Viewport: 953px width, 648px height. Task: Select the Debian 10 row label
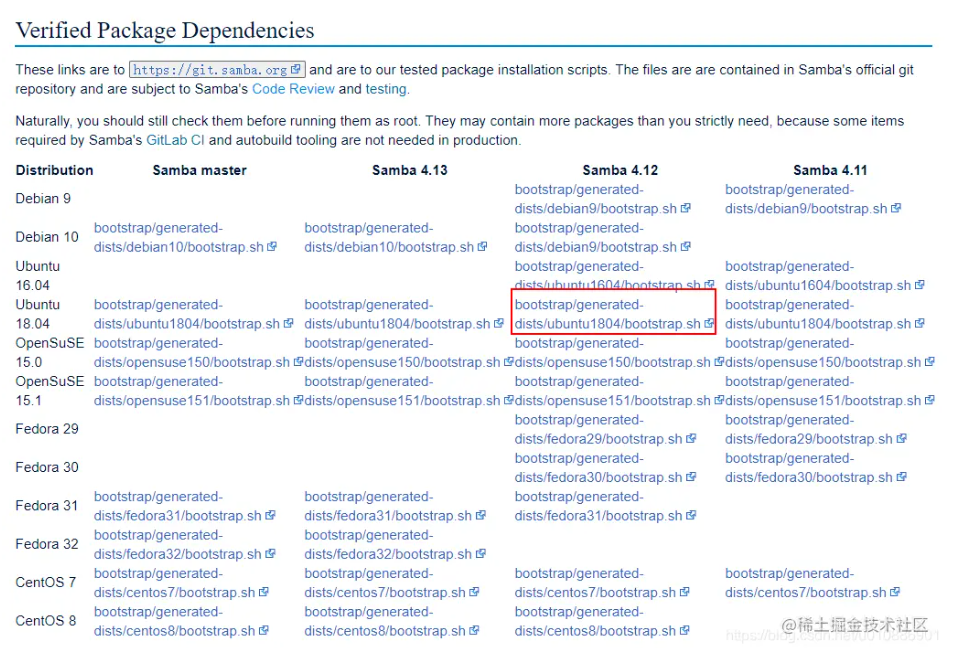tap(47, 237)
